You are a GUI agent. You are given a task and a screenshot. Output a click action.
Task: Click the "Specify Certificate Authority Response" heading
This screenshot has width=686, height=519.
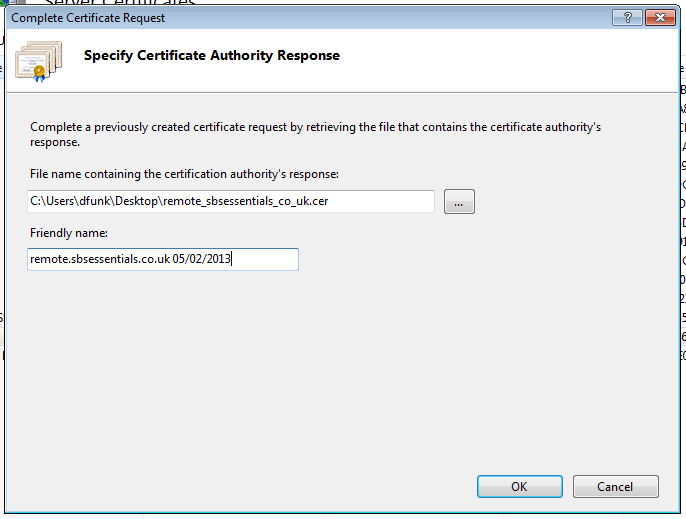[x=212, y=56]
